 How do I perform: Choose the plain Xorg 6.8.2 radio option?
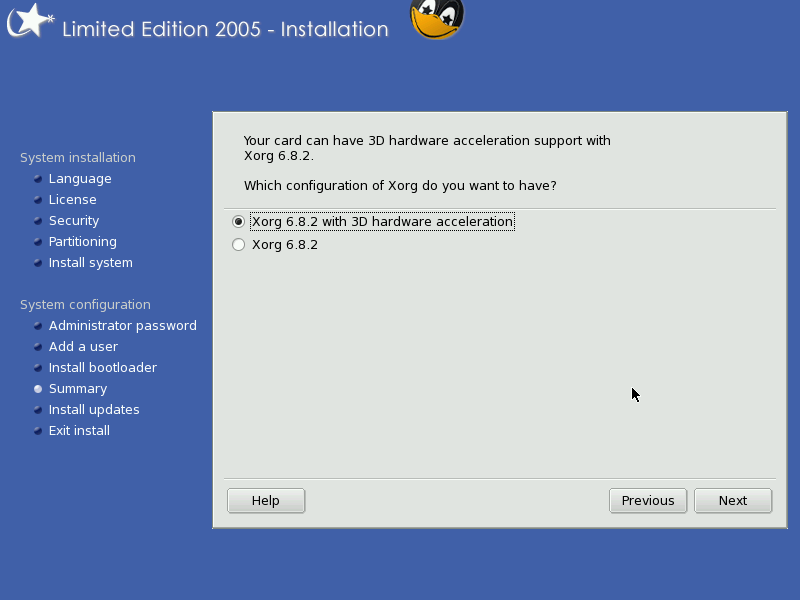pos(238,244)
